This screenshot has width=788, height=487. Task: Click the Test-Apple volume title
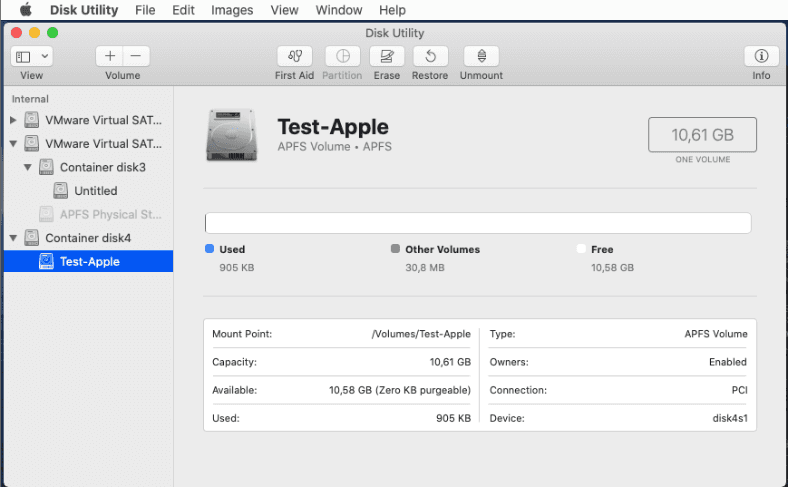click(x=333, y=127)
